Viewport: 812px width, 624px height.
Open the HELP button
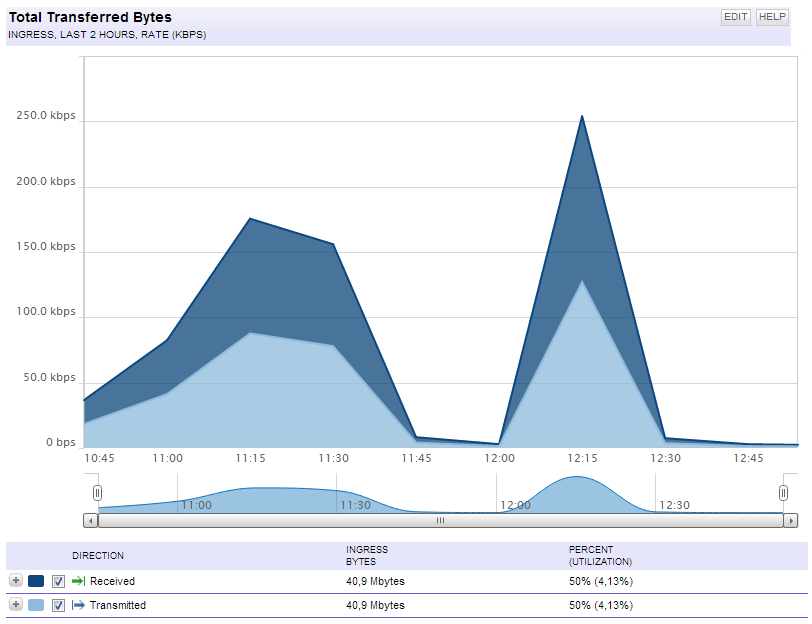772,17
